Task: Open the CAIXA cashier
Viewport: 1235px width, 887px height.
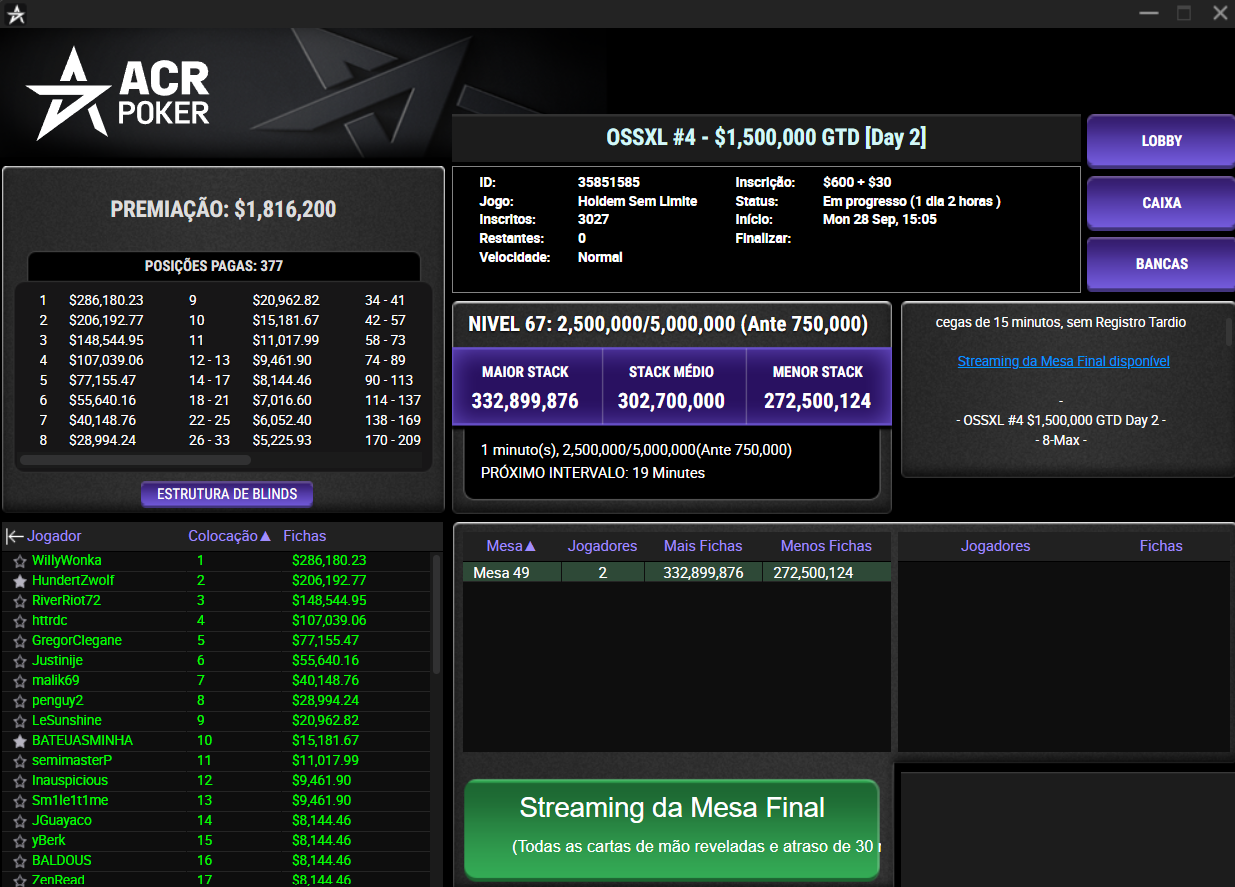Action: (1161, 203)
